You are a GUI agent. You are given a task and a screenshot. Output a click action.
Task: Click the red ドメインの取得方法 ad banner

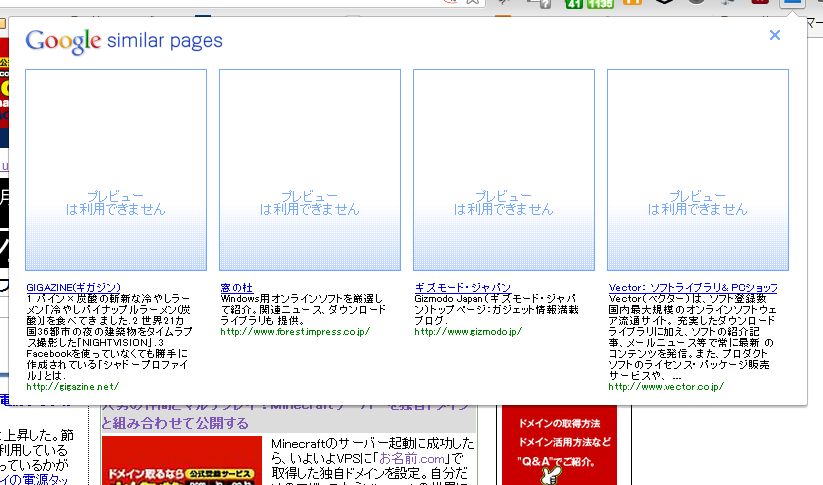[560, 445]
